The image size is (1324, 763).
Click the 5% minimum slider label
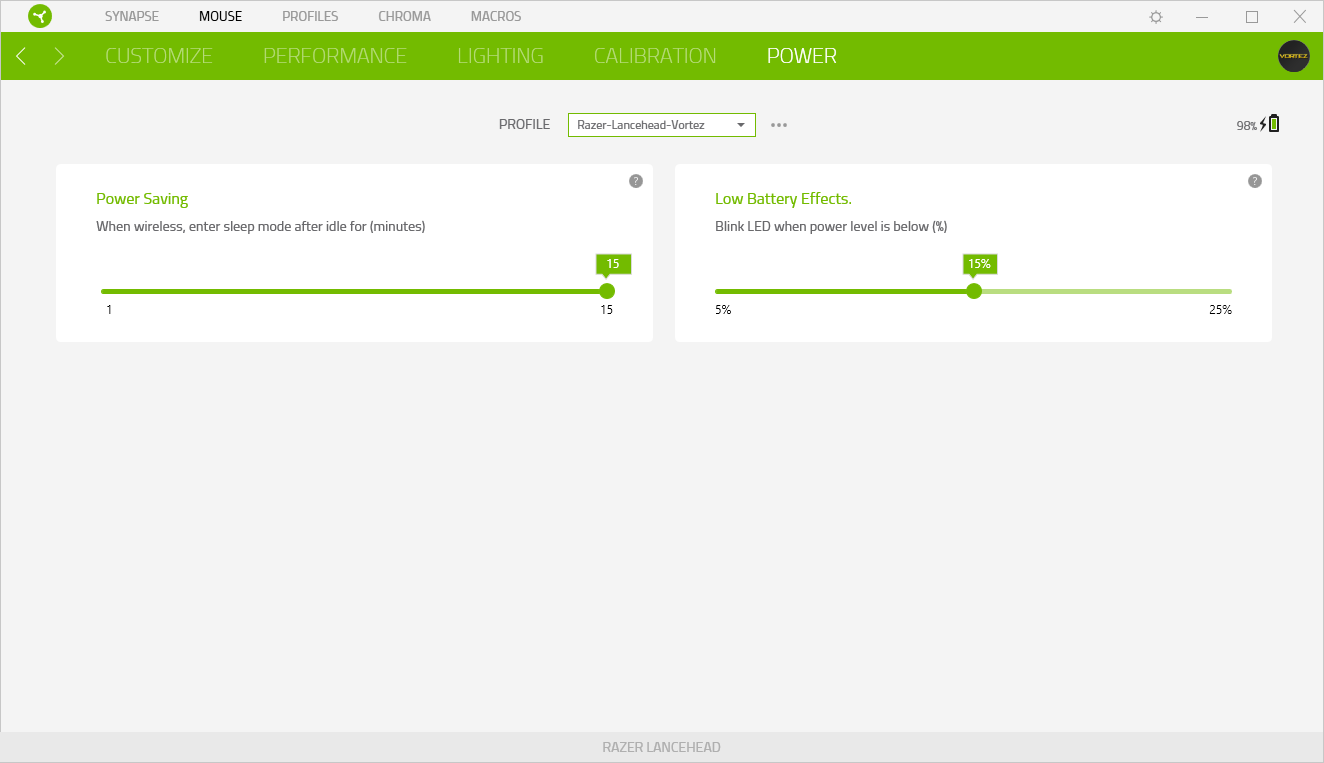[x=723, y=310]
